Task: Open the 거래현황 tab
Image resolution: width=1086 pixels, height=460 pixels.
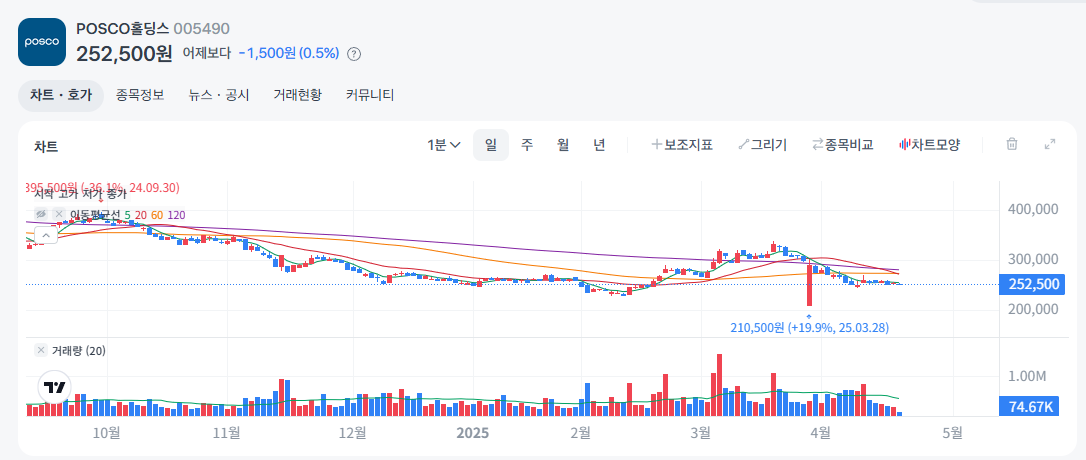Action: [x=298, y=96]
